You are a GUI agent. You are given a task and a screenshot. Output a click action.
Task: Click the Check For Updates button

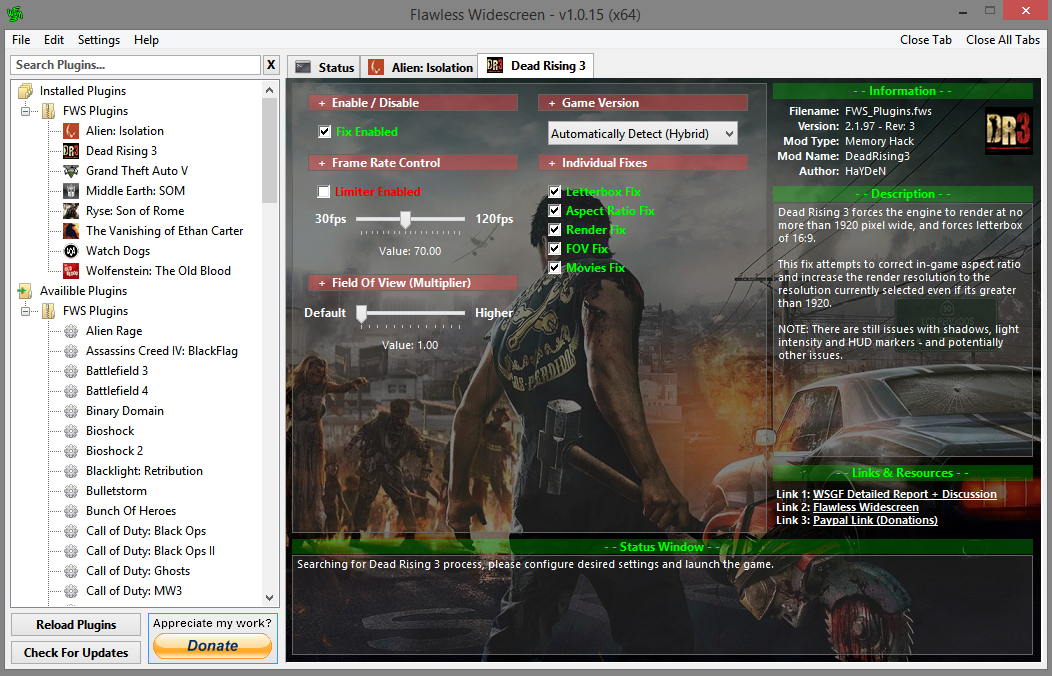(76, 653)
